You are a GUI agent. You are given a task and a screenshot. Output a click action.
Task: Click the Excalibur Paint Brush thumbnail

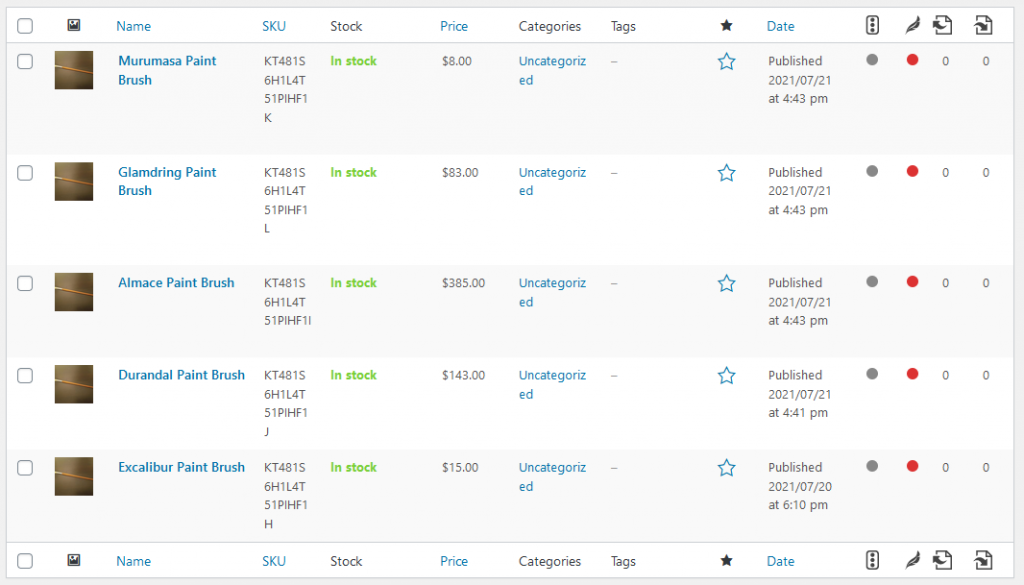74,476
